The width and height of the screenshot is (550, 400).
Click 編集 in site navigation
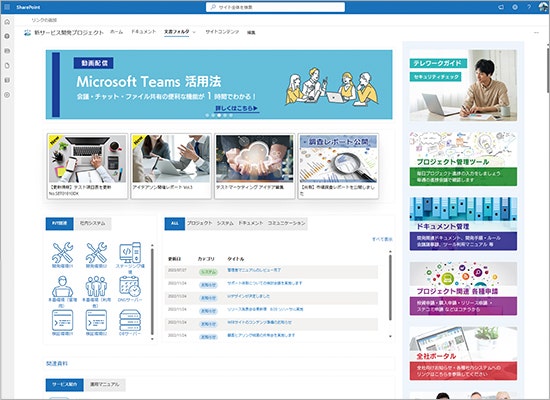click(251, 33)
